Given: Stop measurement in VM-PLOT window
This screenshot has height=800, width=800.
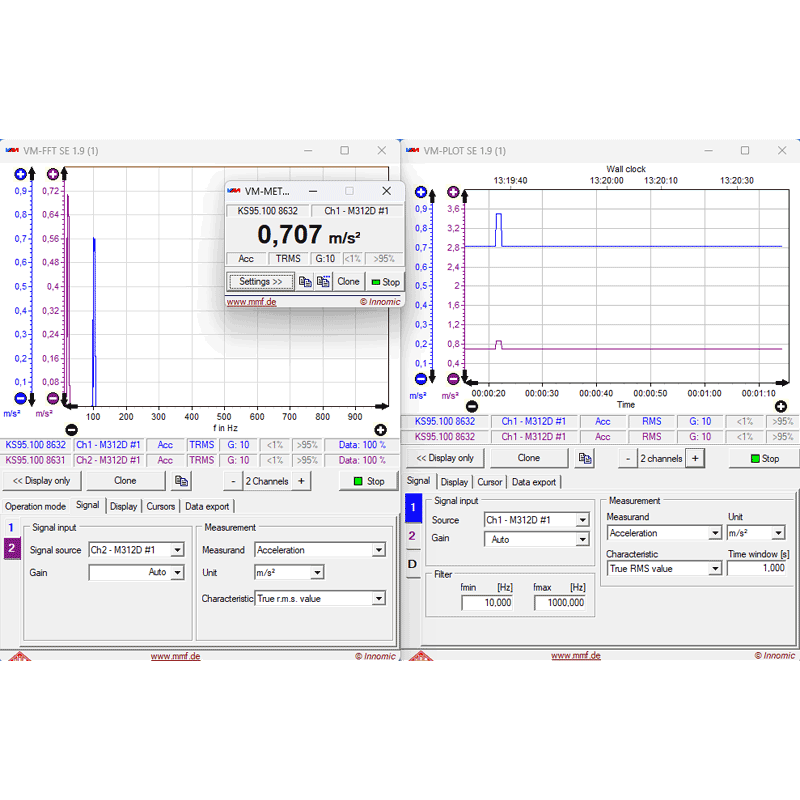Looking at the screenshot, I should [x=763, y=458].
